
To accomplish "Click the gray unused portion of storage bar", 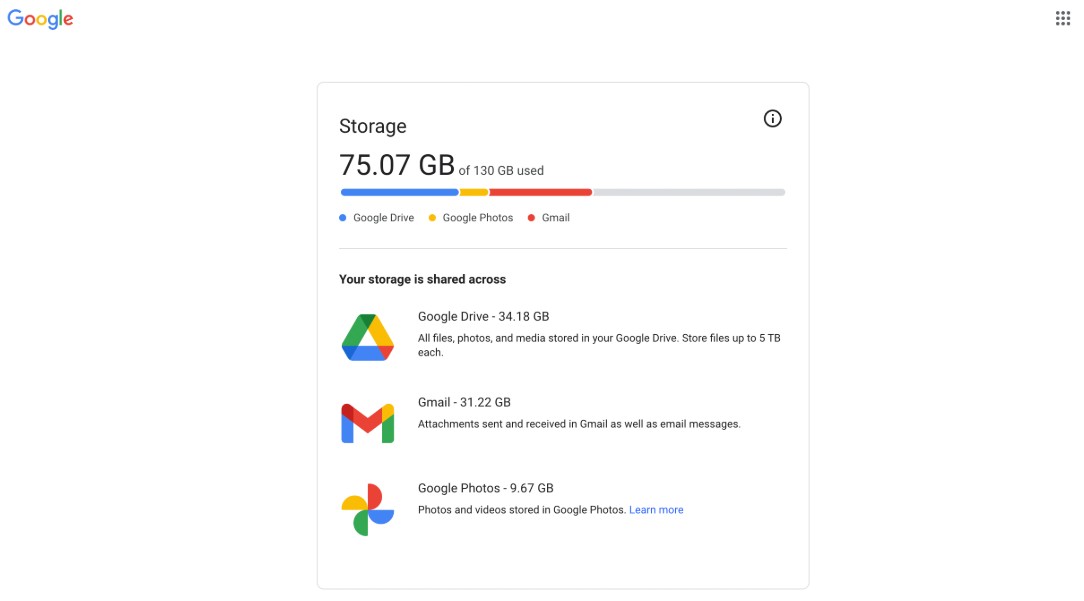I will point(689,192).
